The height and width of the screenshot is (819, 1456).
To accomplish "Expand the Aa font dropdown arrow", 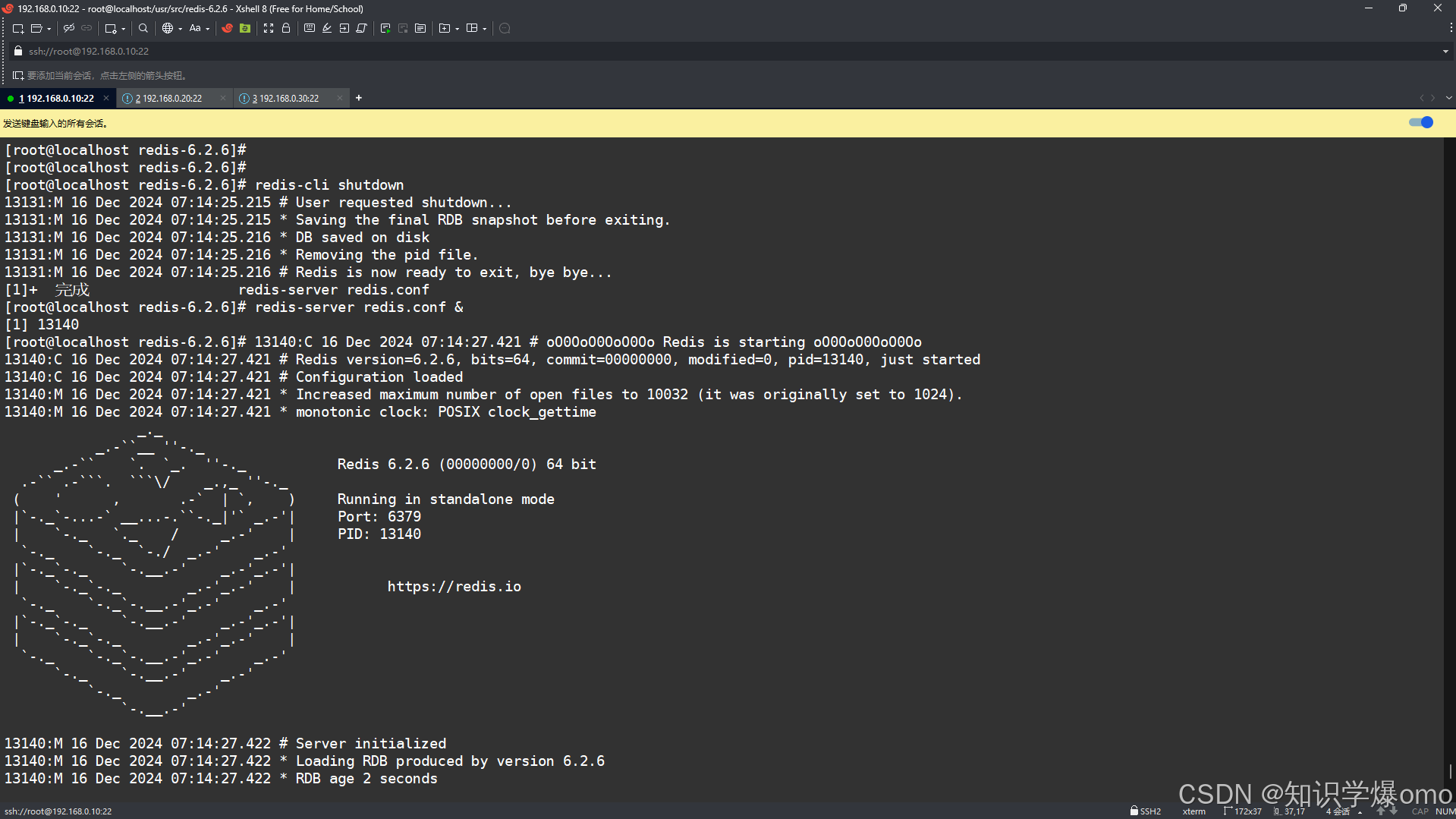I will point(207,29).
